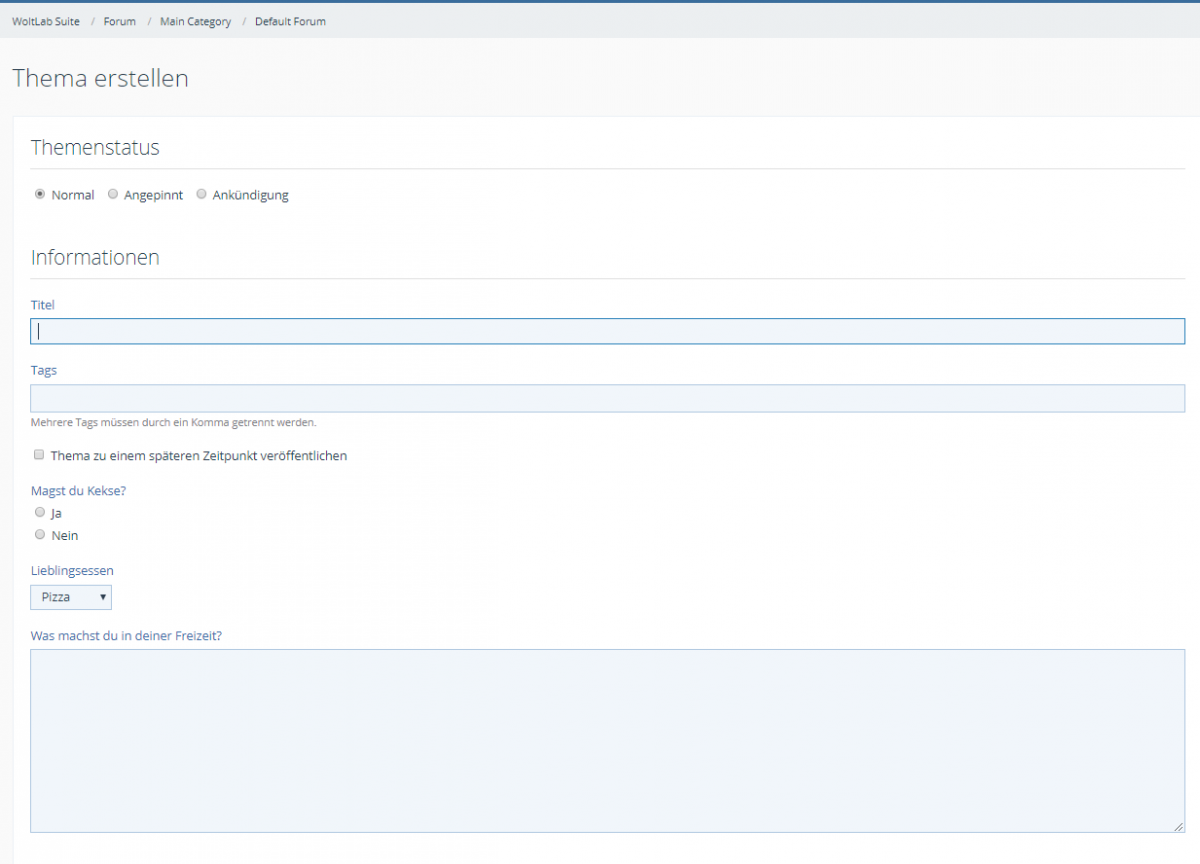Select the Normal topic status

tap(40, 194)
